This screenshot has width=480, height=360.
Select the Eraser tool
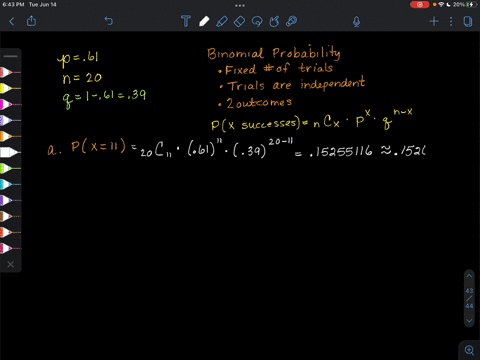239,21
